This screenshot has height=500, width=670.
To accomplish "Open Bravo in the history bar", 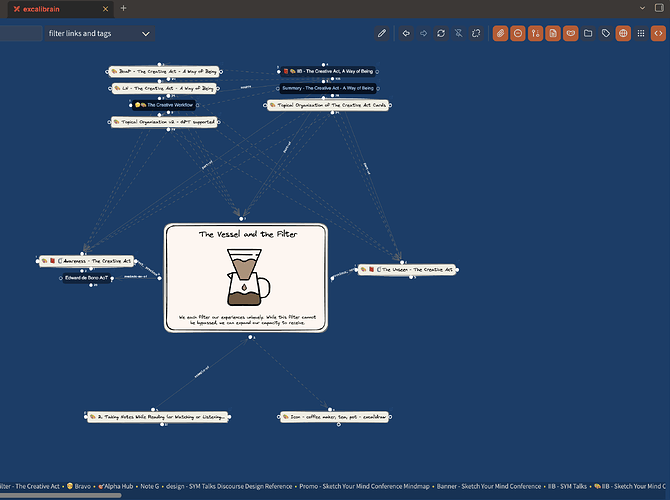I will click(x=79, y=486).
